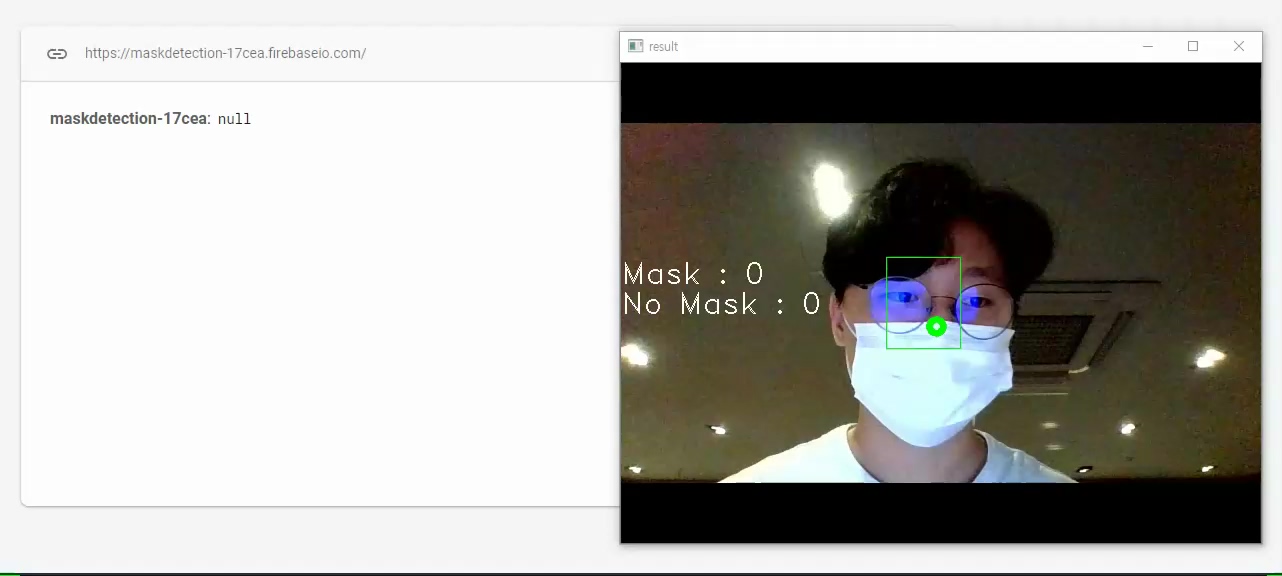Minimize the result window
Image resolution: width=1282 pixels, height=576 pixels.
[x=1148, y=46]
